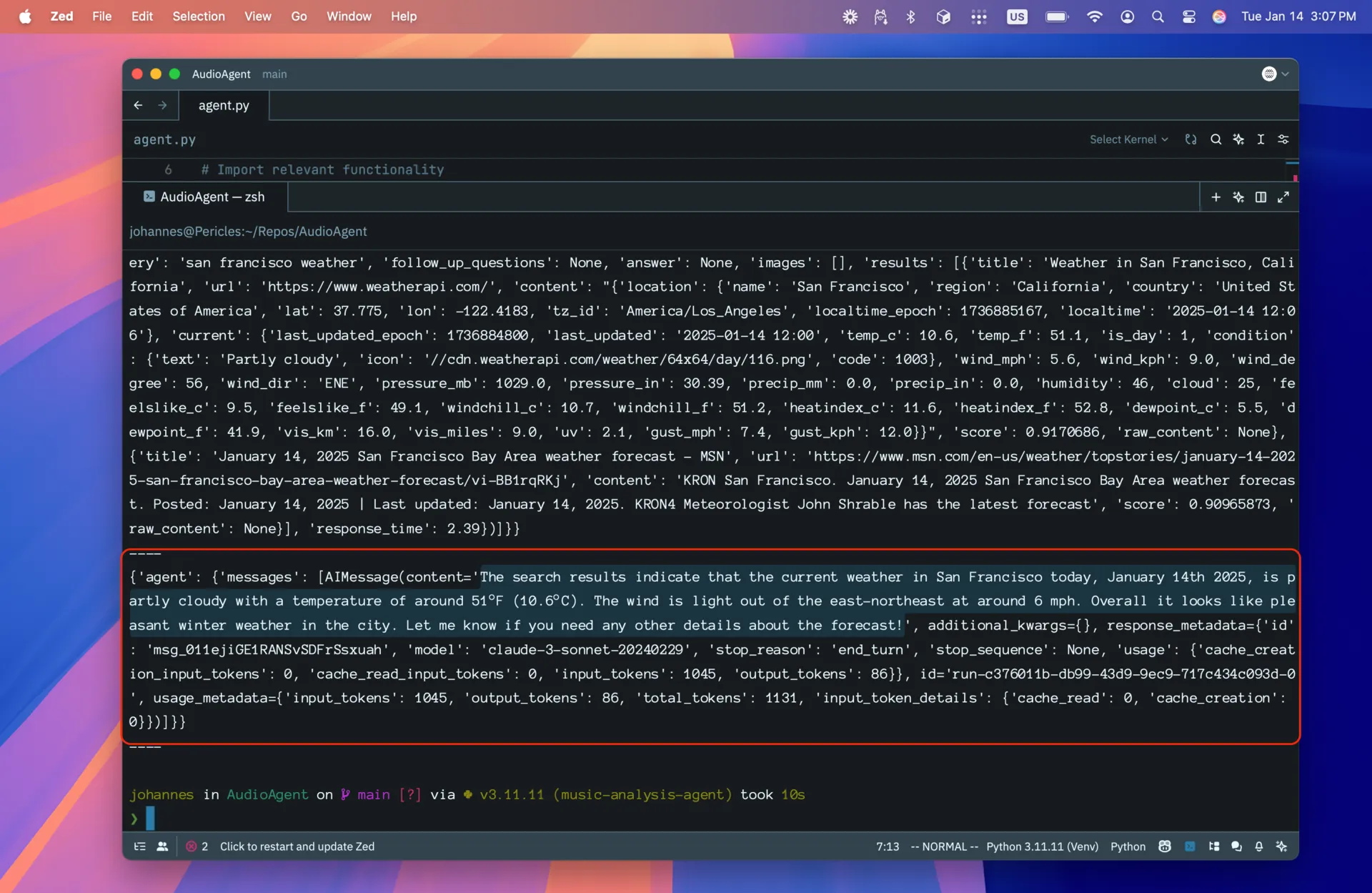Click the battery indicator in the menu bar
The height and width of the screenshot is (893, 1372).
1056,16
